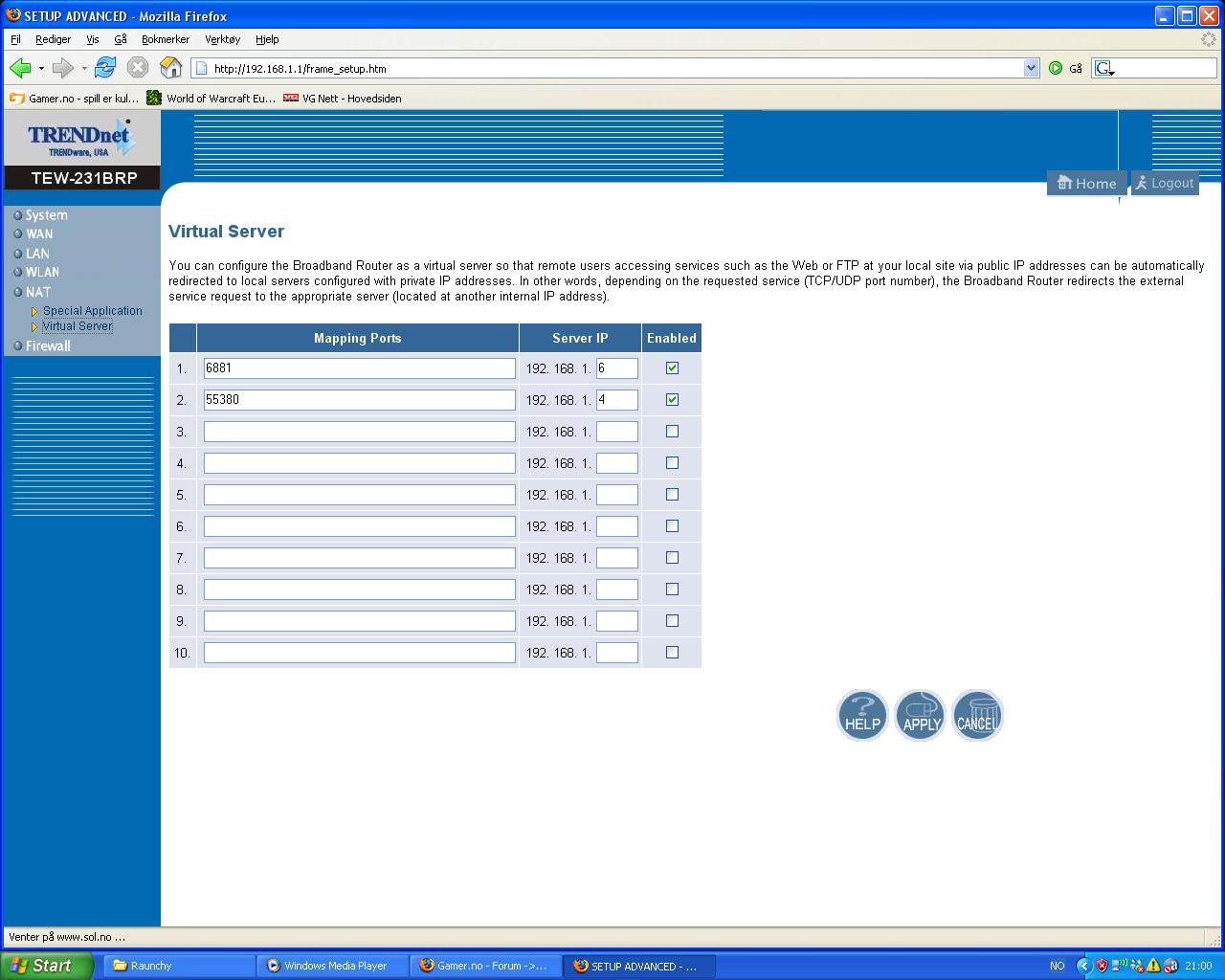The width and height of the screenshot is (1225, 980).
Task: Enable the checkbox for row 9
Action: pos(672,620)
